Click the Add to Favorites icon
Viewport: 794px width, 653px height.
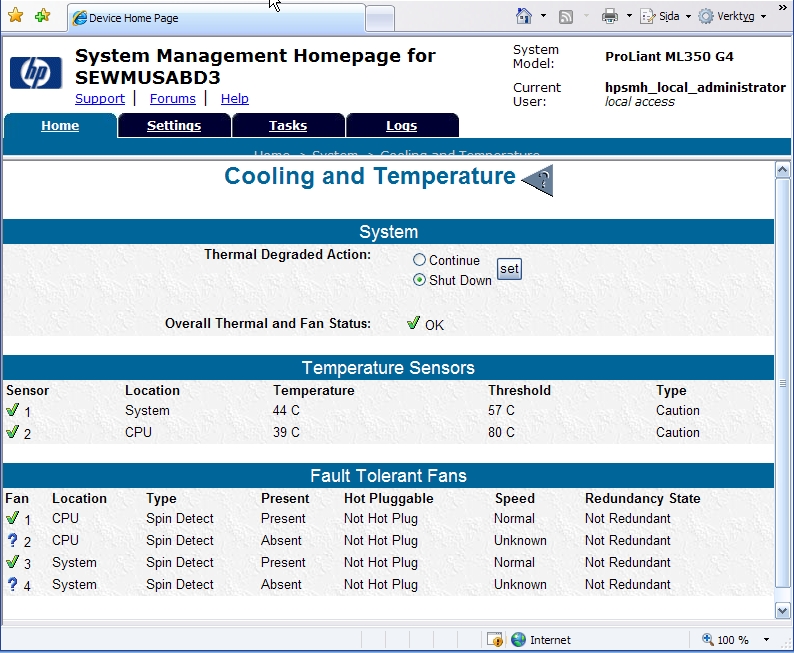(x=43, y=16)
